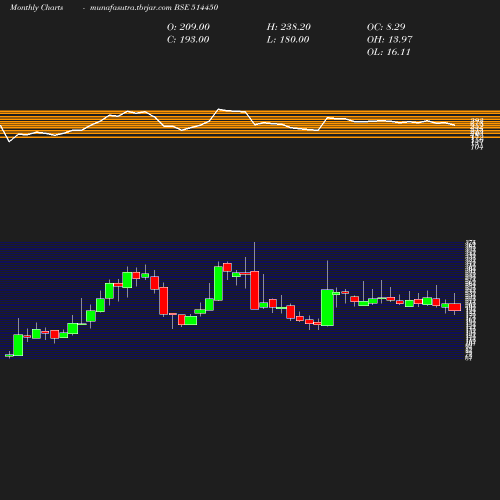Screen dimensions: 500x500
Task: Click the "OC: 8.29" reading
Action: (x=386, y=27)
